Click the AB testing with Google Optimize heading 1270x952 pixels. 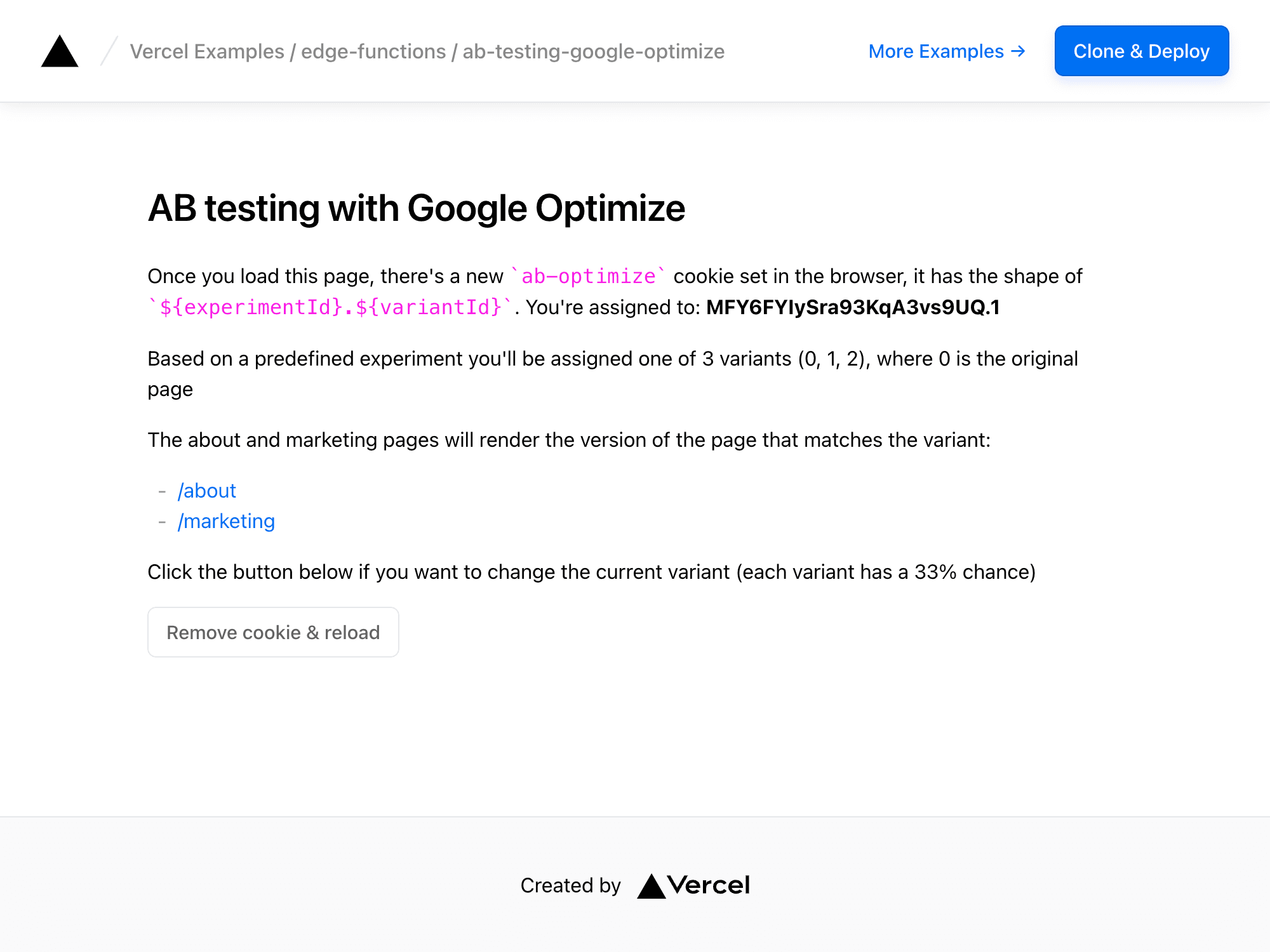(417, 208)
